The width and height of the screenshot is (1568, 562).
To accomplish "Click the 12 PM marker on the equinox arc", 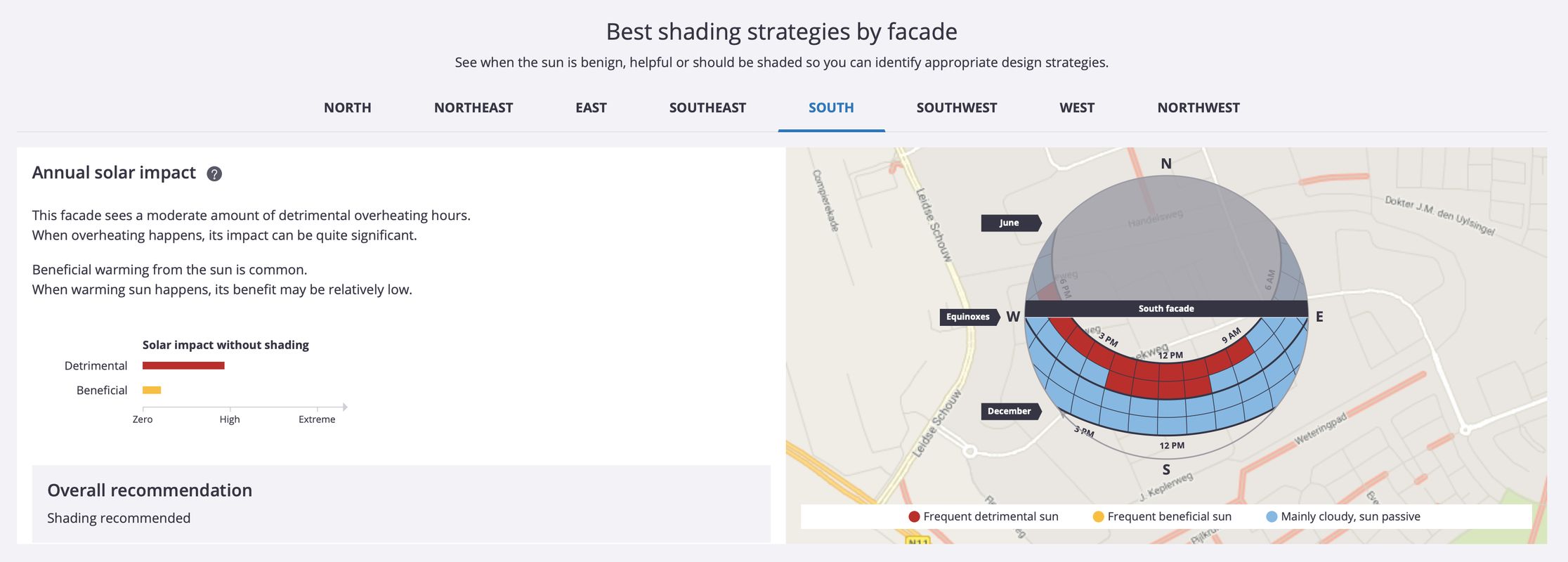I will (1171, 355).
